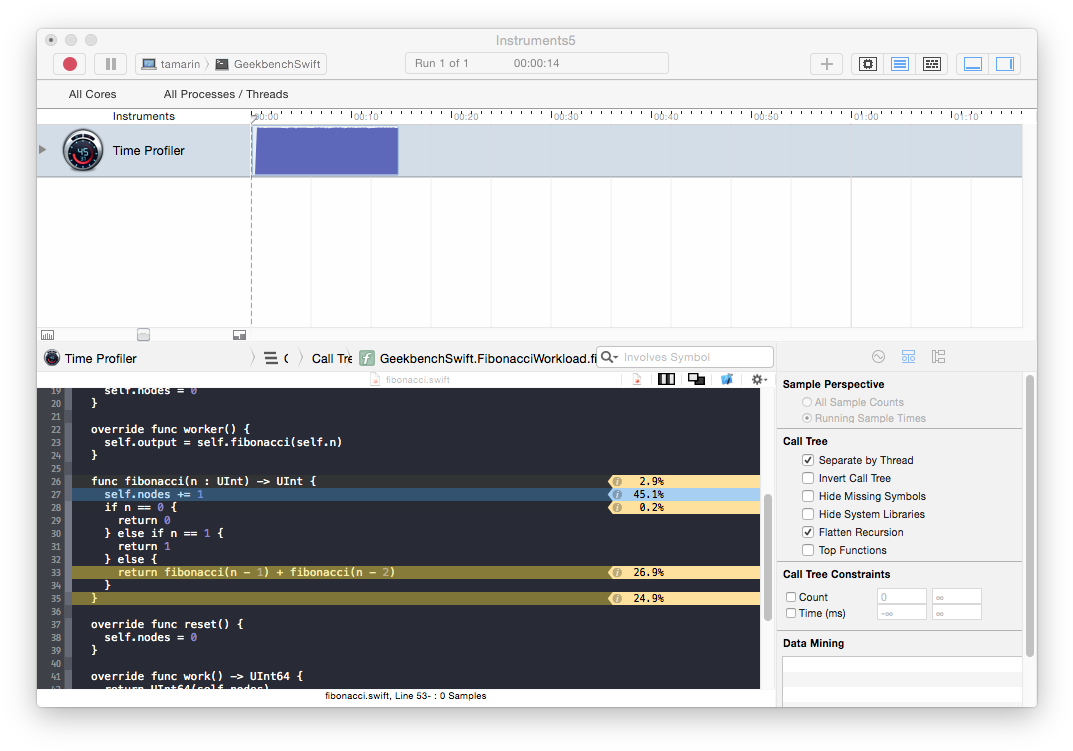Add an instrument with the plus button

click(x=827, y=64)
